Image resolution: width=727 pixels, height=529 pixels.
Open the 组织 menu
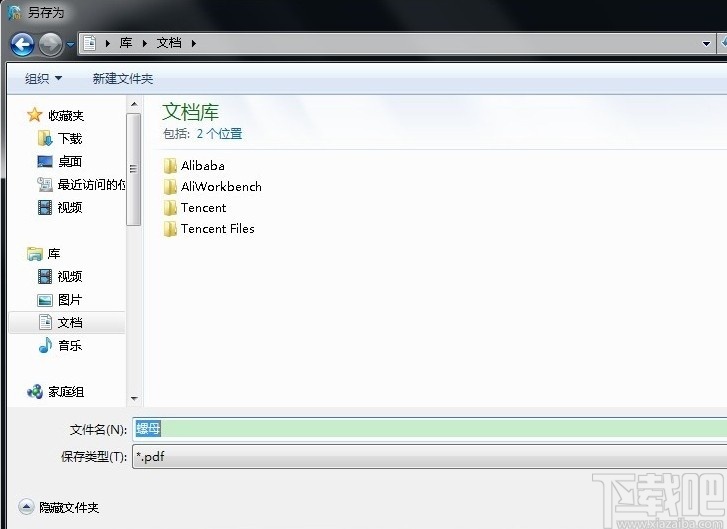tap(43, 79)
